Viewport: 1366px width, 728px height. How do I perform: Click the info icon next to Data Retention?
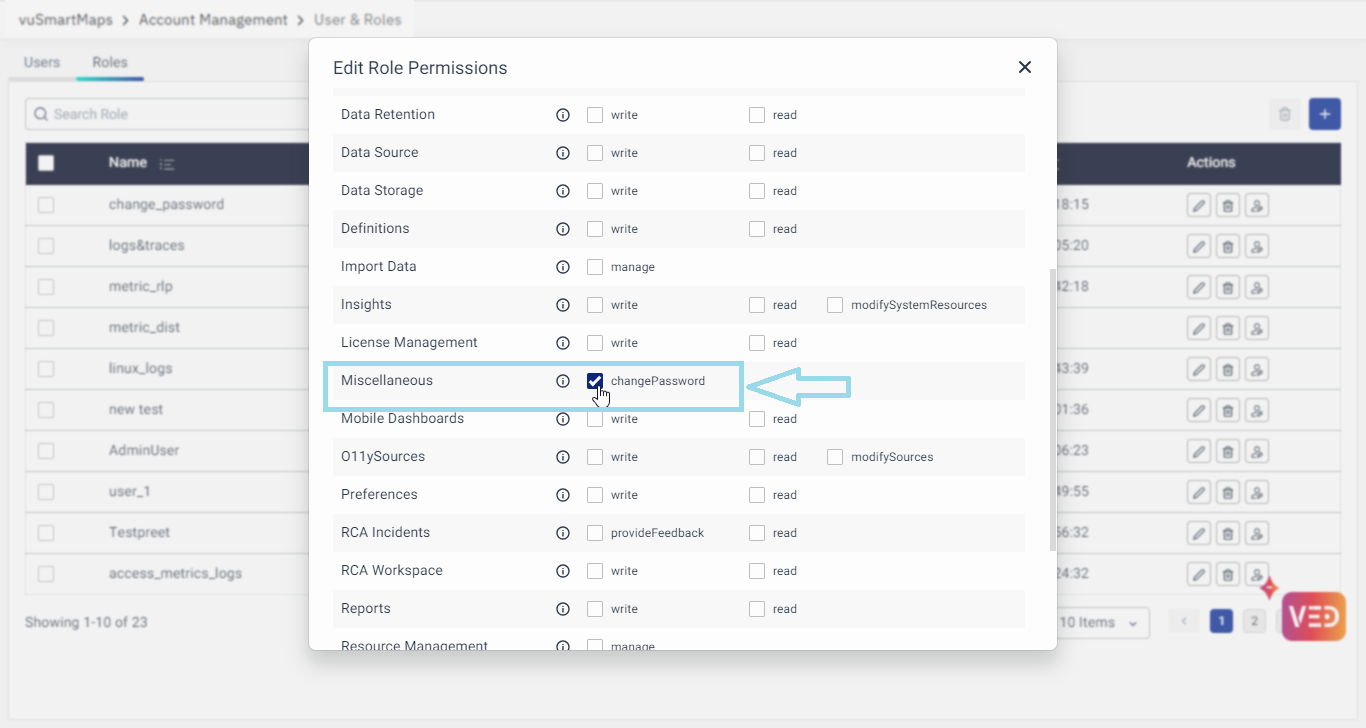562,115
